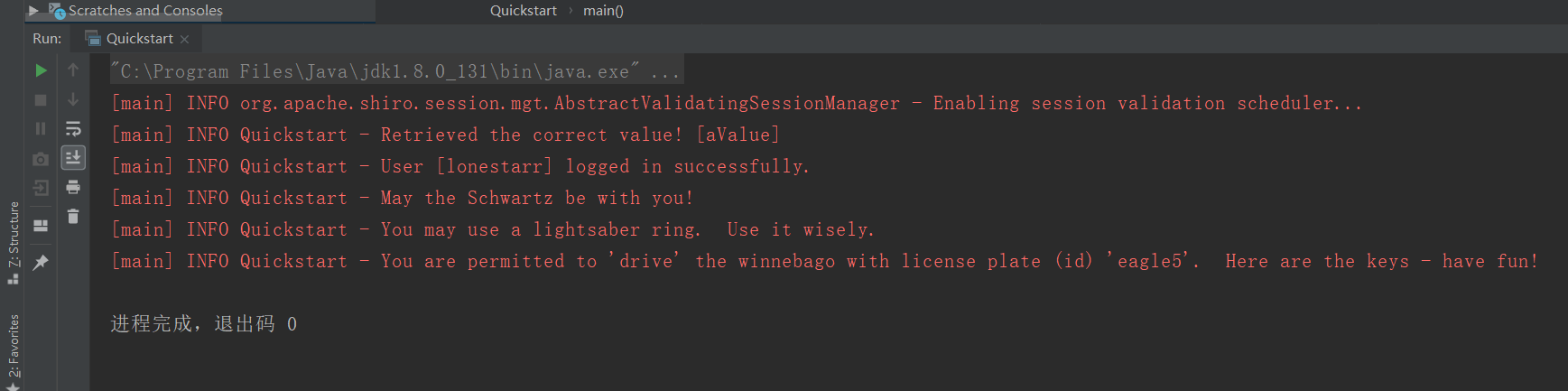Click the Up stack trace arrow
Screen dimensions: 1568x391
[73, 70]
